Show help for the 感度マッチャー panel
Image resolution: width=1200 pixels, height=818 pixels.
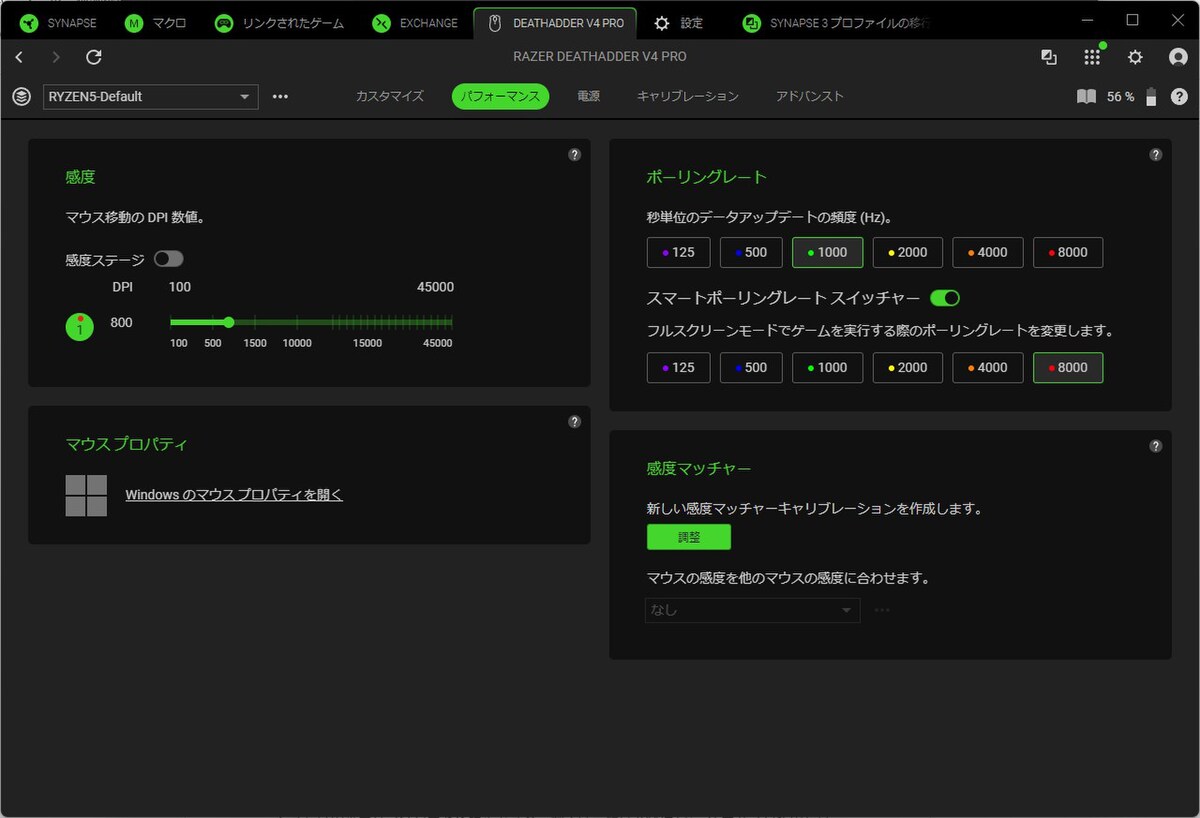point(1156,446)
